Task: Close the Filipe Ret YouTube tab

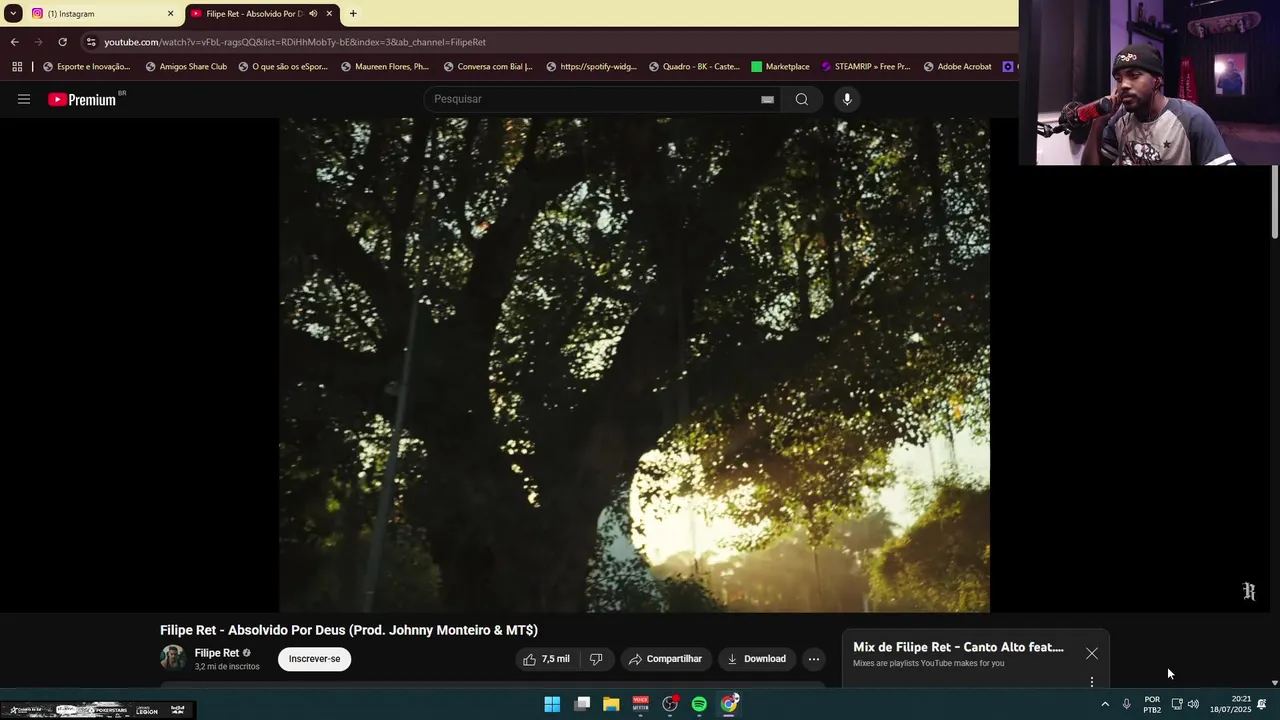Action: pos(329,14)
